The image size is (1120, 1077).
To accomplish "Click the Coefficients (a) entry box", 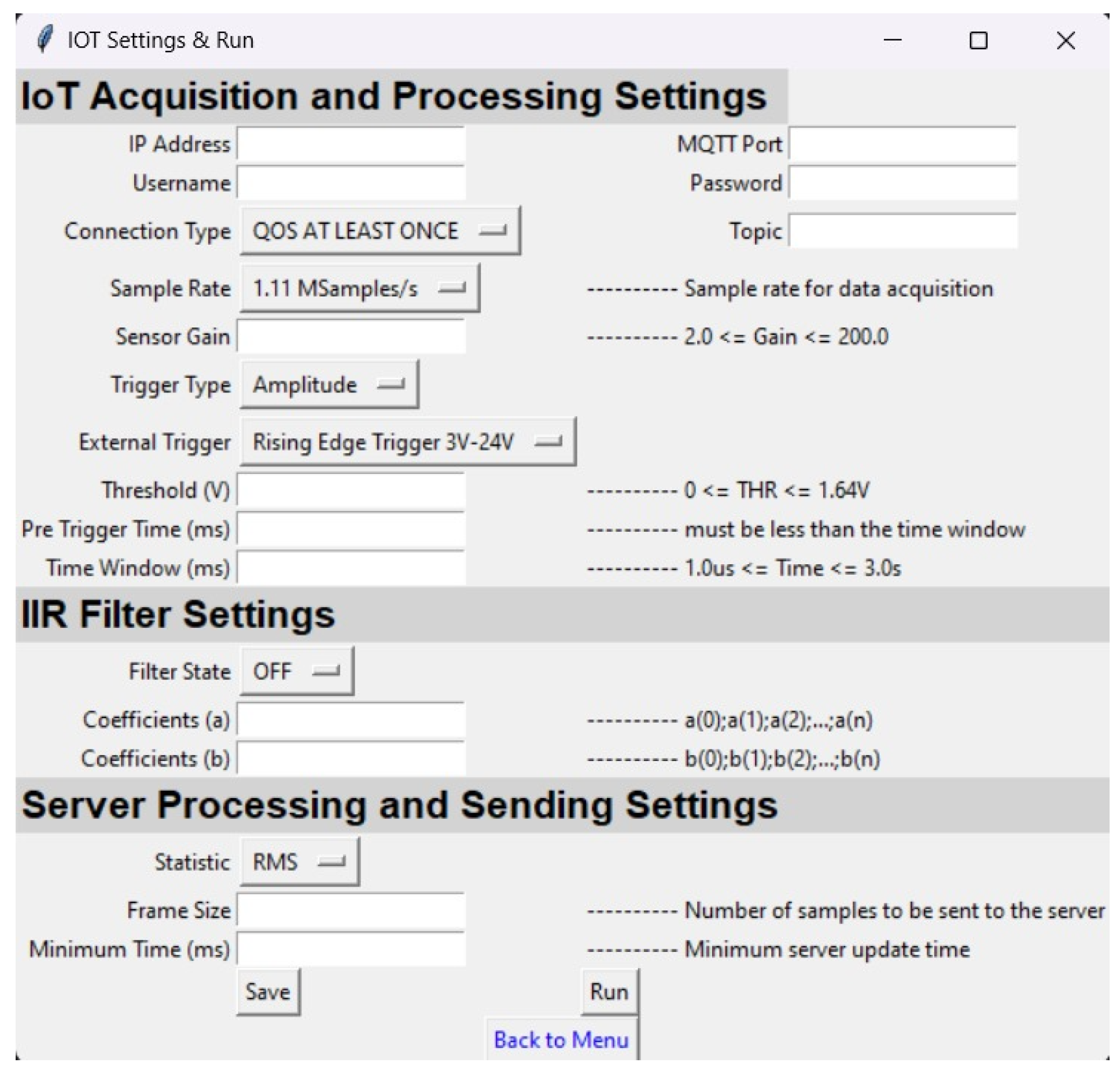I will [351, 720].
